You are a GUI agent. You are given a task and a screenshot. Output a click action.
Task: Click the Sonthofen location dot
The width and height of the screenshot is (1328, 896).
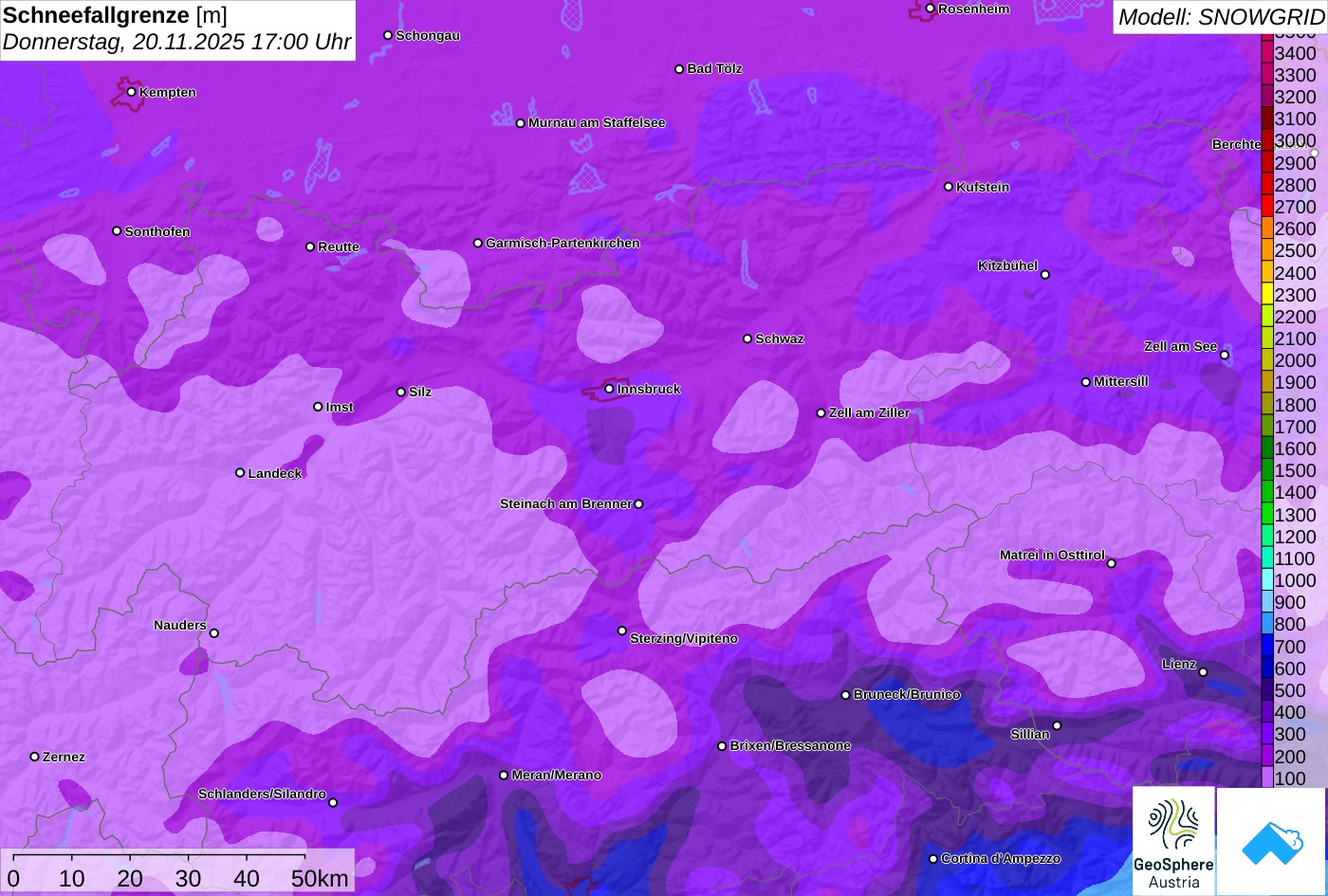click(x=117, y=231)
